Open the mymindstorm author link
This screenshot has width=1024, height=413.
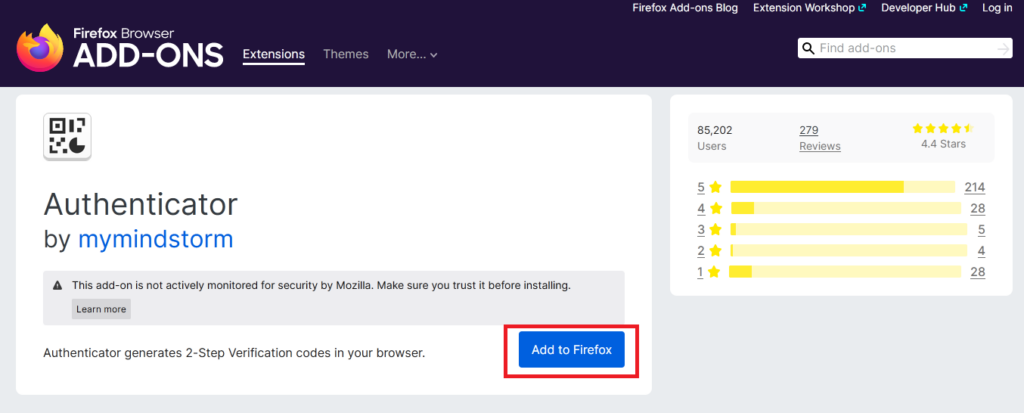point(155,239)
